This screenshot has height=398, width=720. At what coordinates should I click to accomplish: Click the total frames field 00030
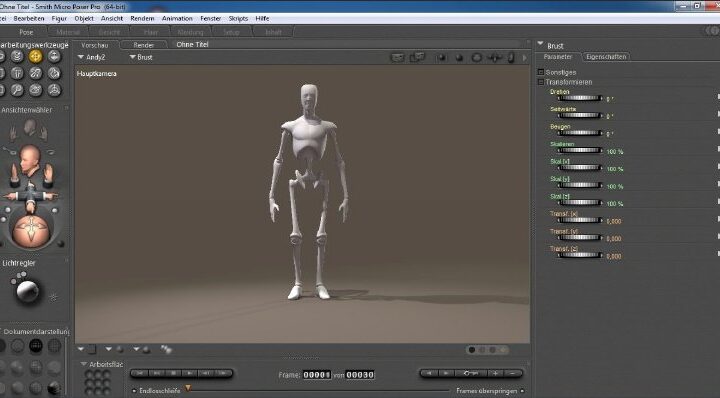click(x=360, y=375)
